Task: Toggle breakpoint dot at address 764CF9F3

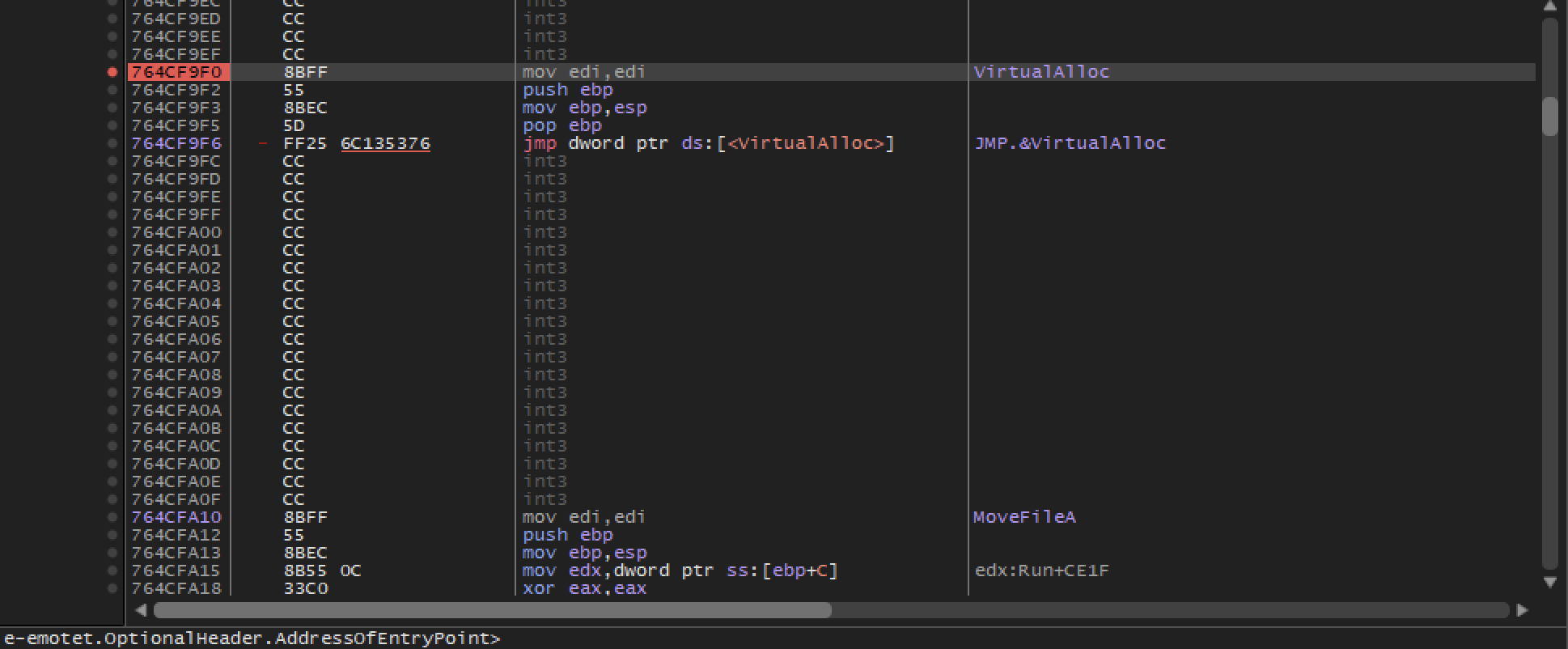Action: click(112, 108)
